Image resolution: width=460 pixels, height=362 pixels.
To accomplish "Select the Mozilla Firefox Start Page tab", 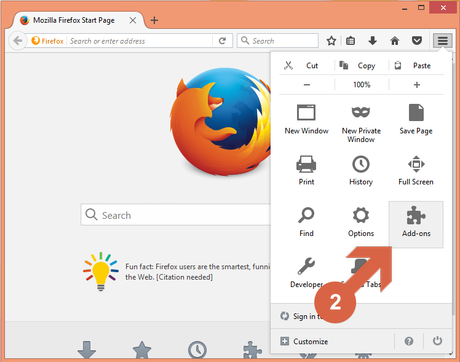I will (x=79, y=20).
